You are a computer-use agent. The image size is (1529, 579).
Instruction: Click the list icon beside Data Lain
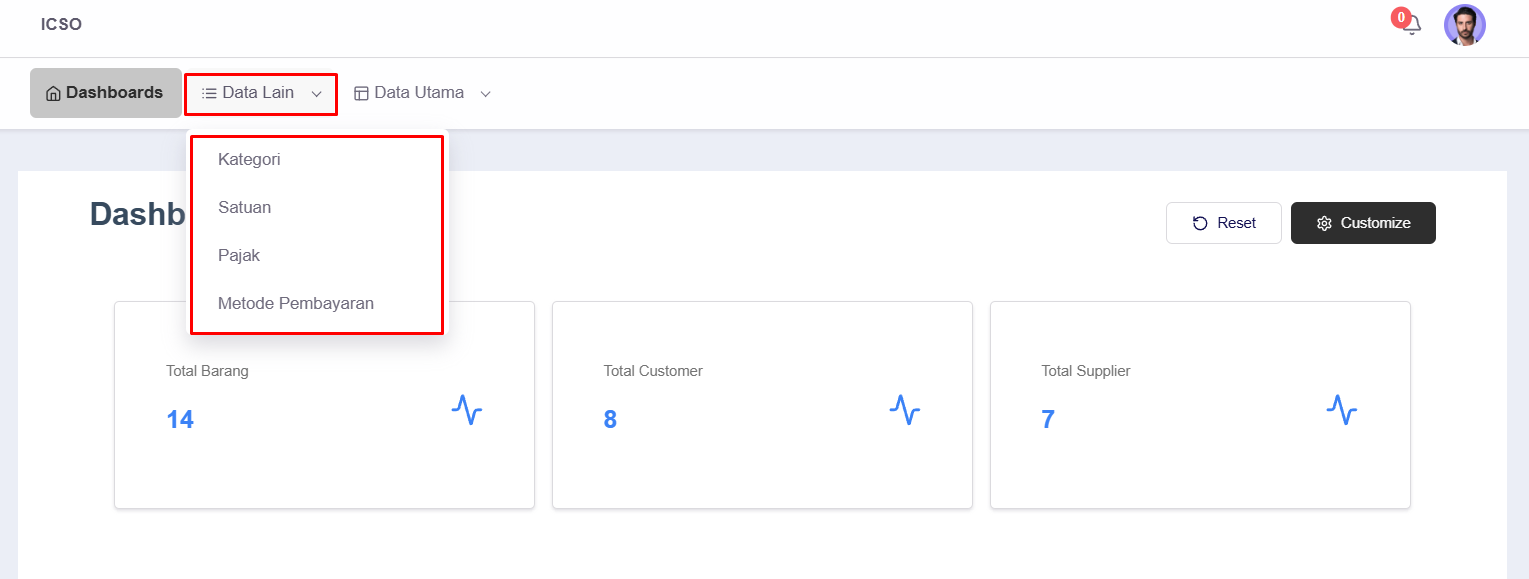209,93
